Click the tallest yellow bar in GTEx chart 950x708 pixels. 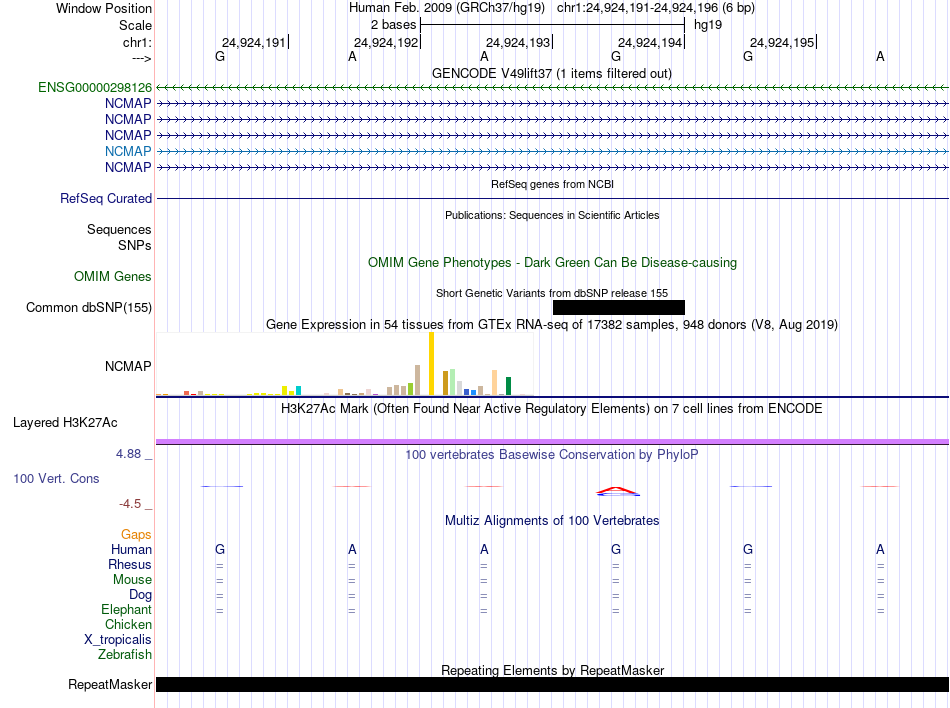pyautogui.click(x=431, y=363)
